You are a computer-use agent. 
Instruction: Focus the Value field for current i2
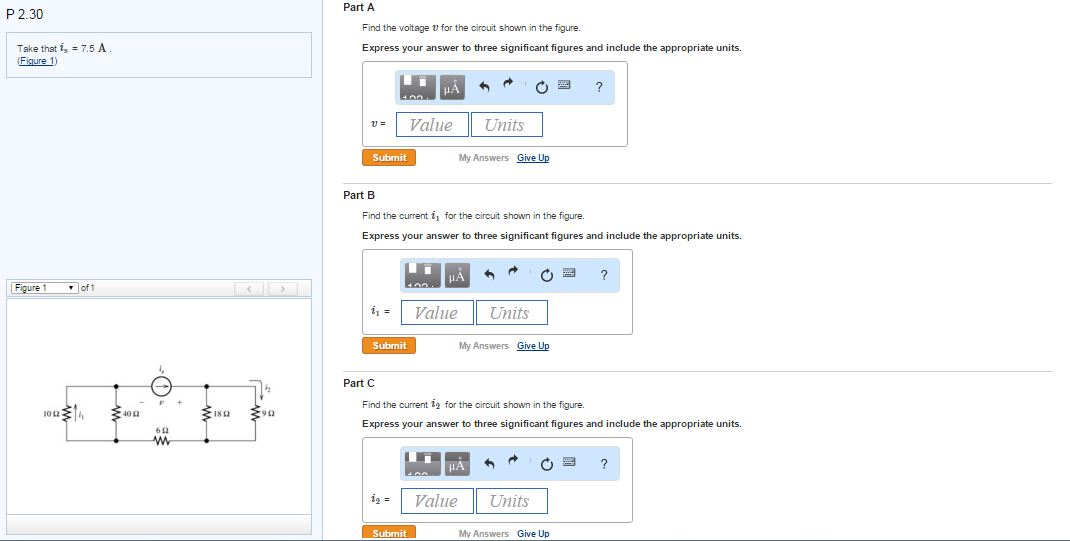coord(437,501)
